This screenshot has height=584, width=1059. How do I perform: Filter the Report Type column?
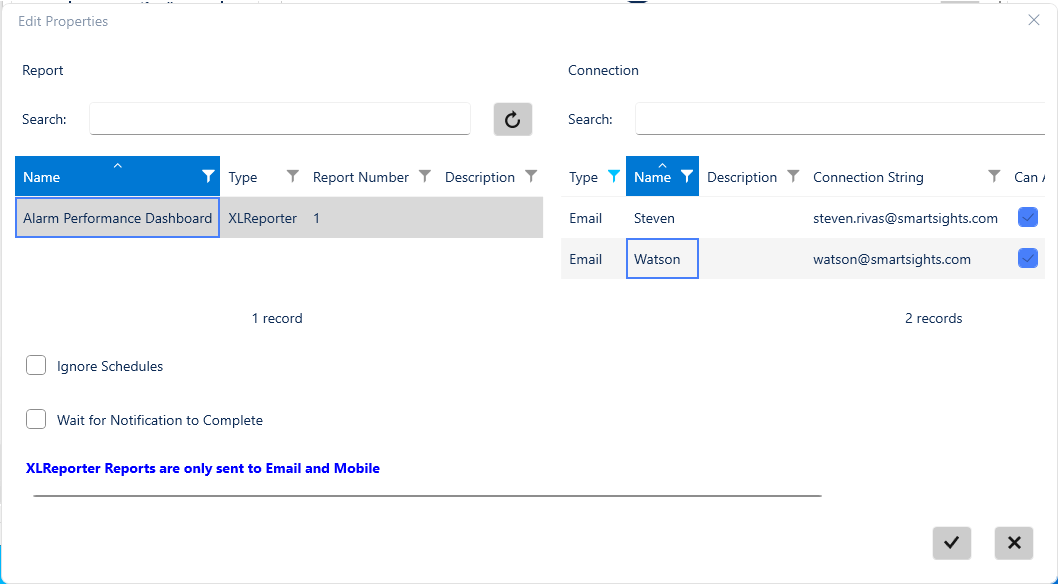(291, 177)
